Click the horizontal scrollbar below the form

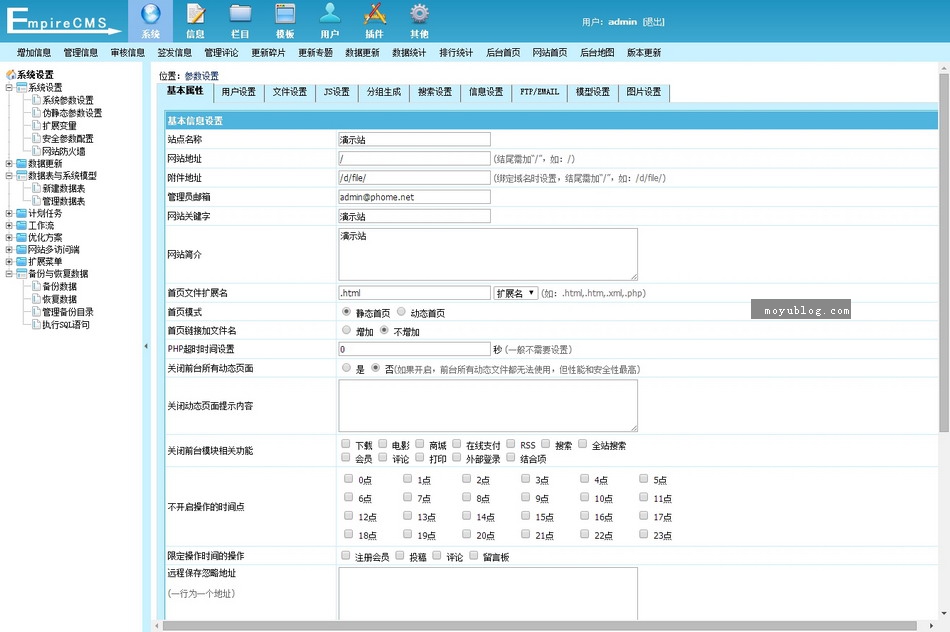(539, 625)
